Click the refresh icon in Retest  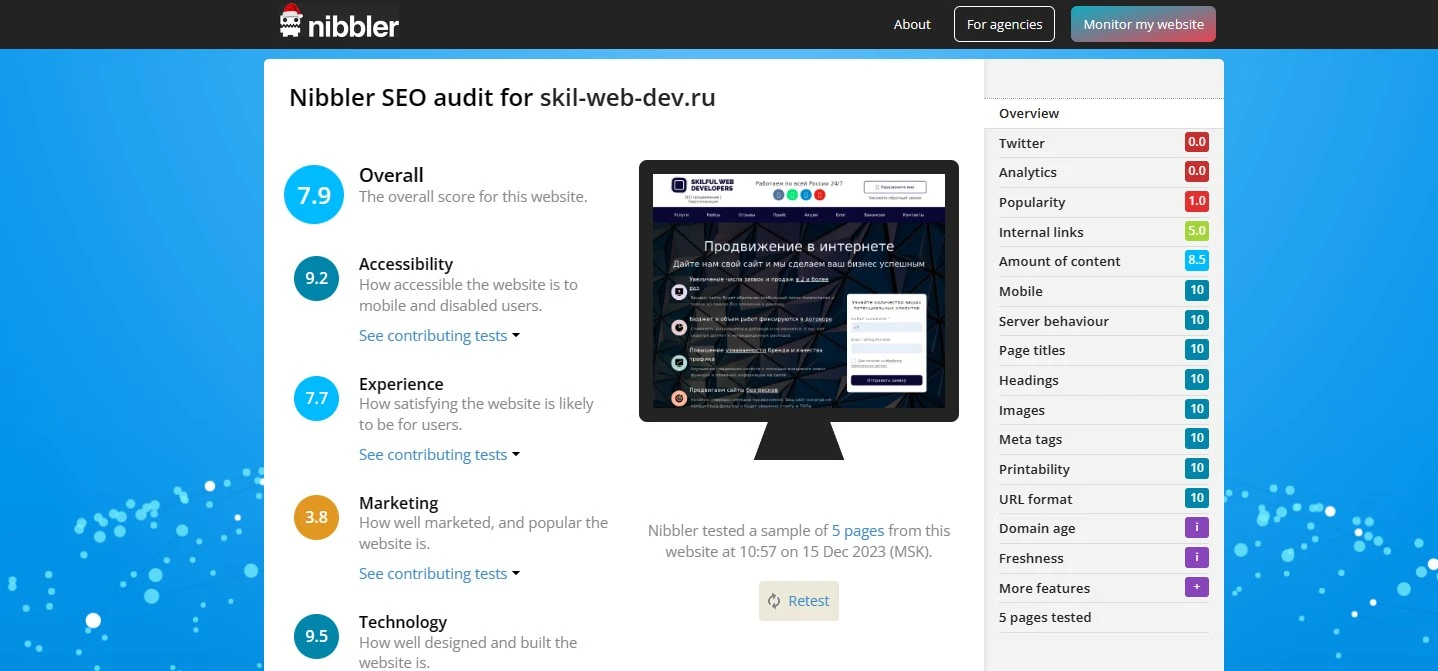pyautogui.click(x=774, y=601)
